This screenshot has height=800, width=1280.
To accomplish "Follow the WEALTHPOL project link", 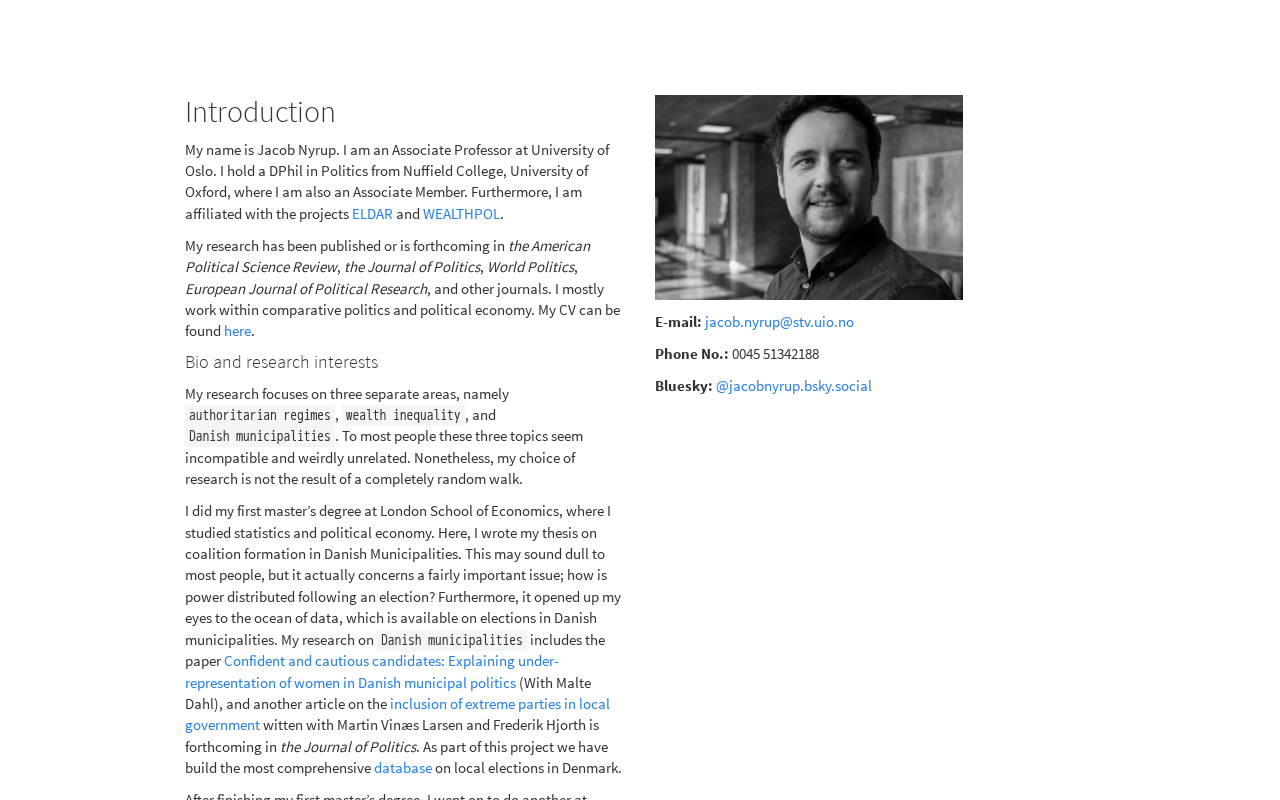I will point(461,214).
